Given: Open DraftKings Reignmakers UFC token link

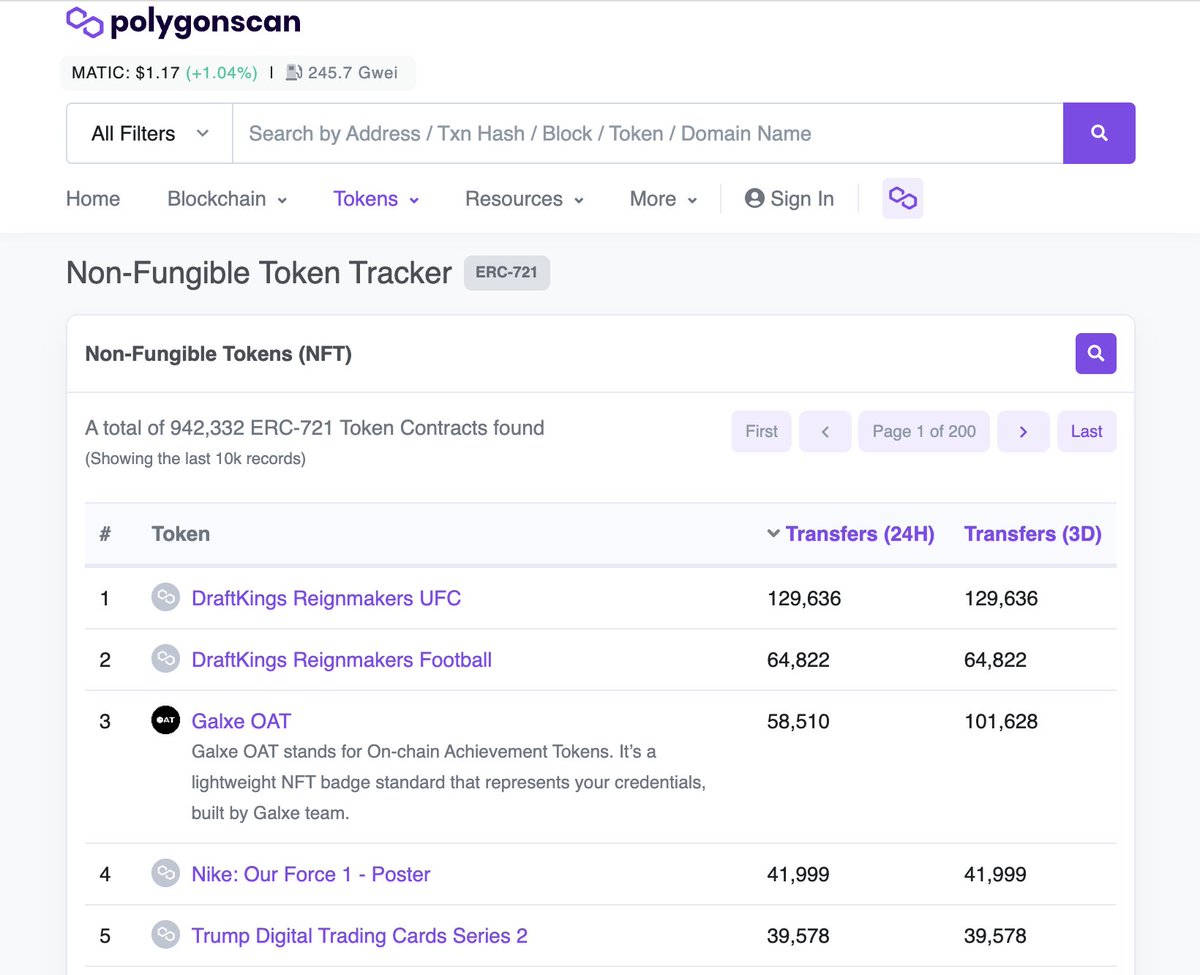Looking at the screenshot, I should [326, 598].
